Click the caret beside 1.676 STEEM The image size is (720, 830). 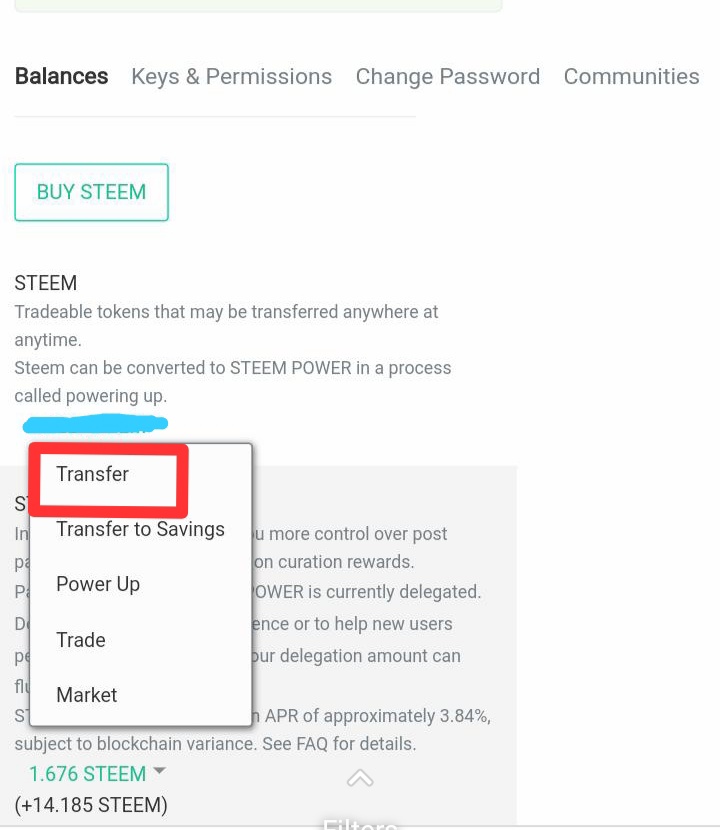160,771
